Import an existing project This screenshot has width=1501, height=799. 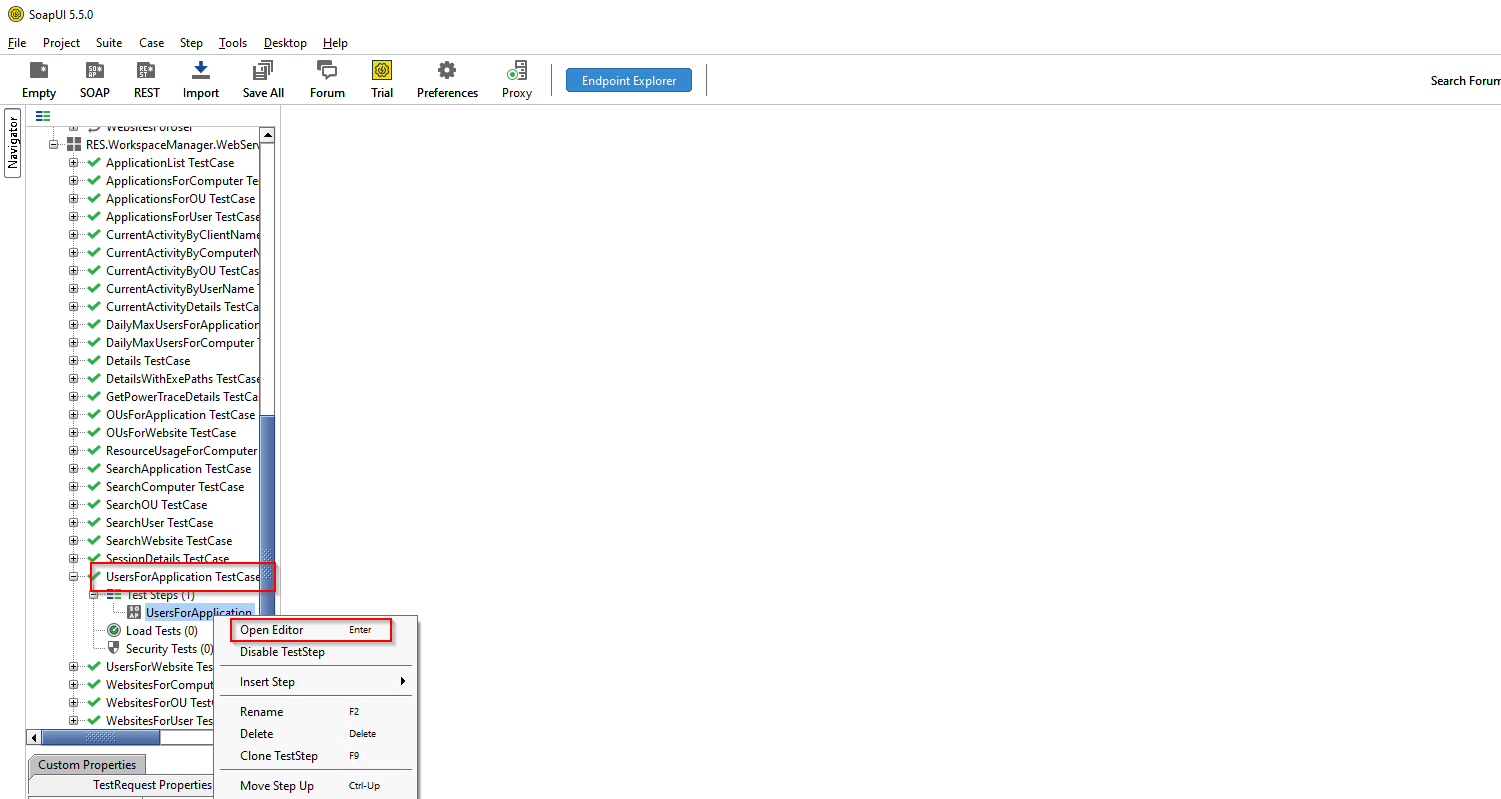[200, 79]
